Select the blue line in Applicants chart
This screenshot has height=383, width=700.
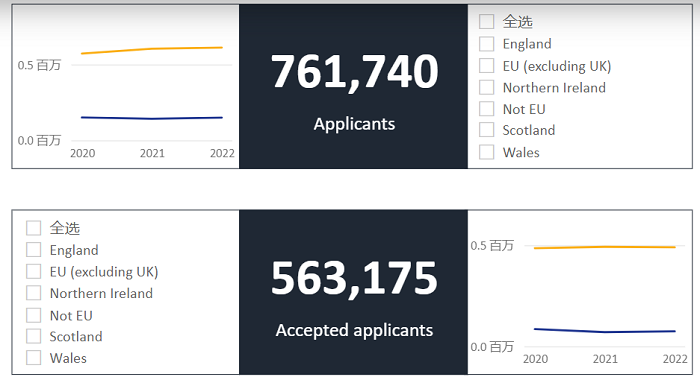pos(152,118)
